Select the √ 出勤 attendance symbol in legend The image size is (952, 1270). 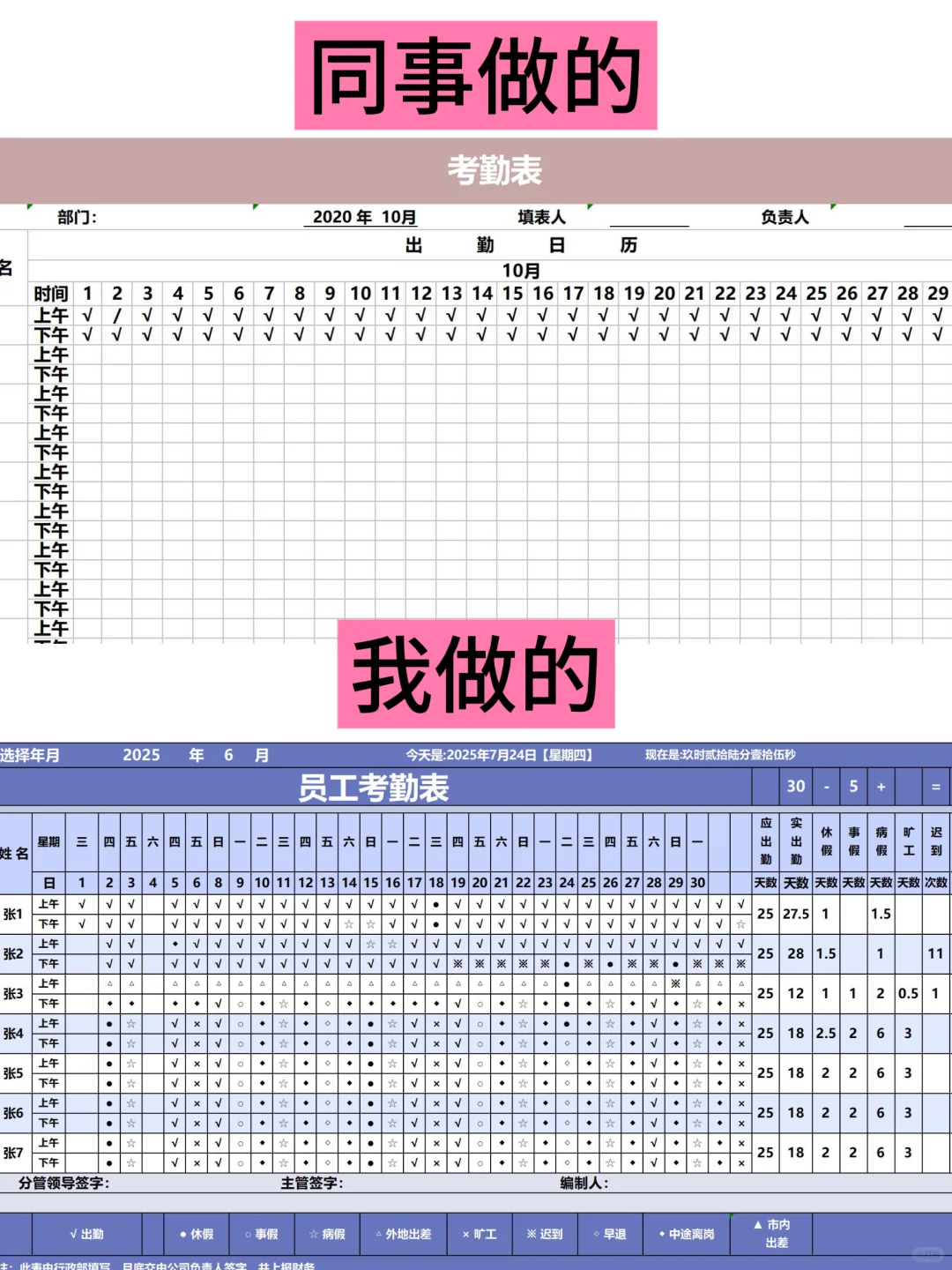pos(88,1234)
